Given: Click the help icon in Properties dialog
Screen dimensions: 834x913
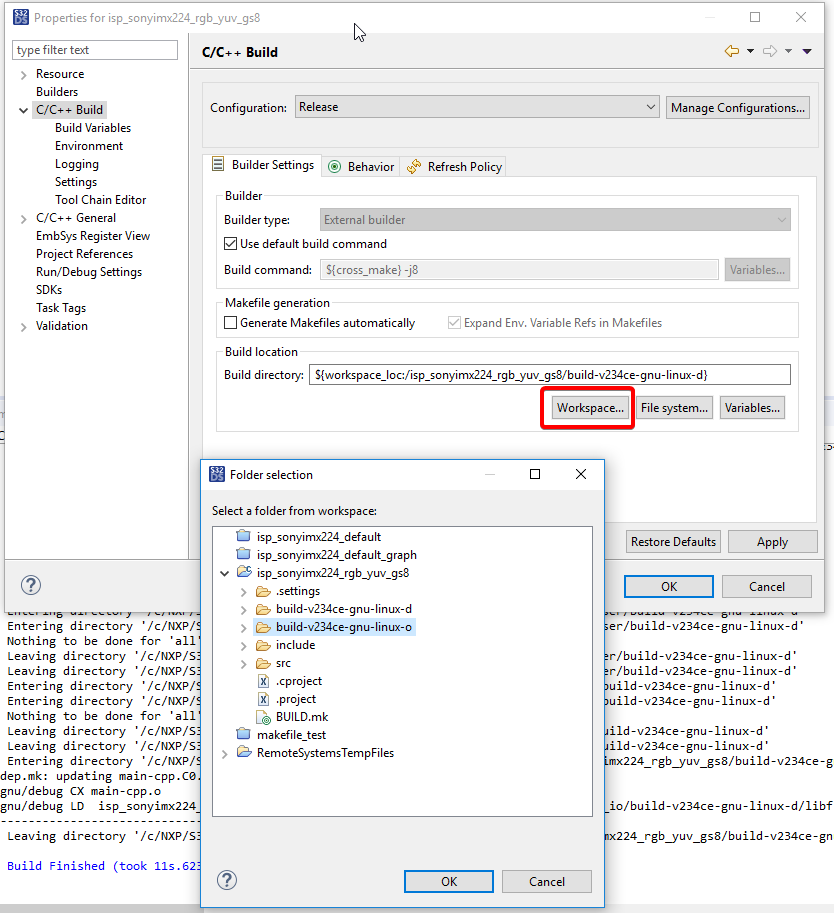Looking at the screenshot, I should pos(31,585).
